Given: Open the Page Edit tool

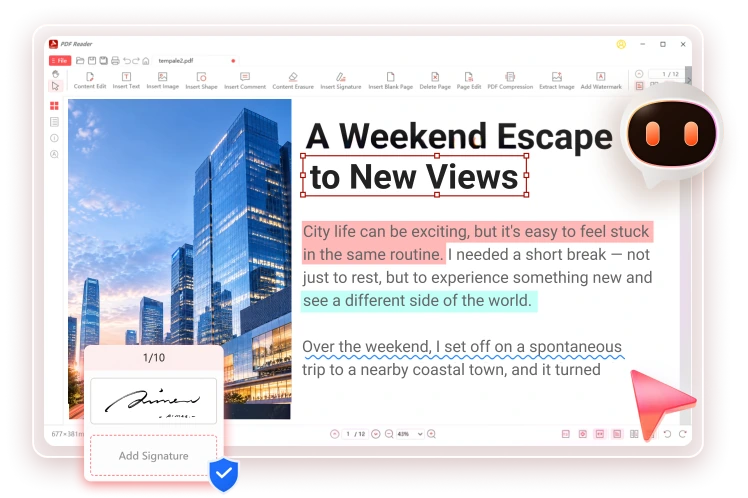Looking at the screenshot, I should (468, 81).
